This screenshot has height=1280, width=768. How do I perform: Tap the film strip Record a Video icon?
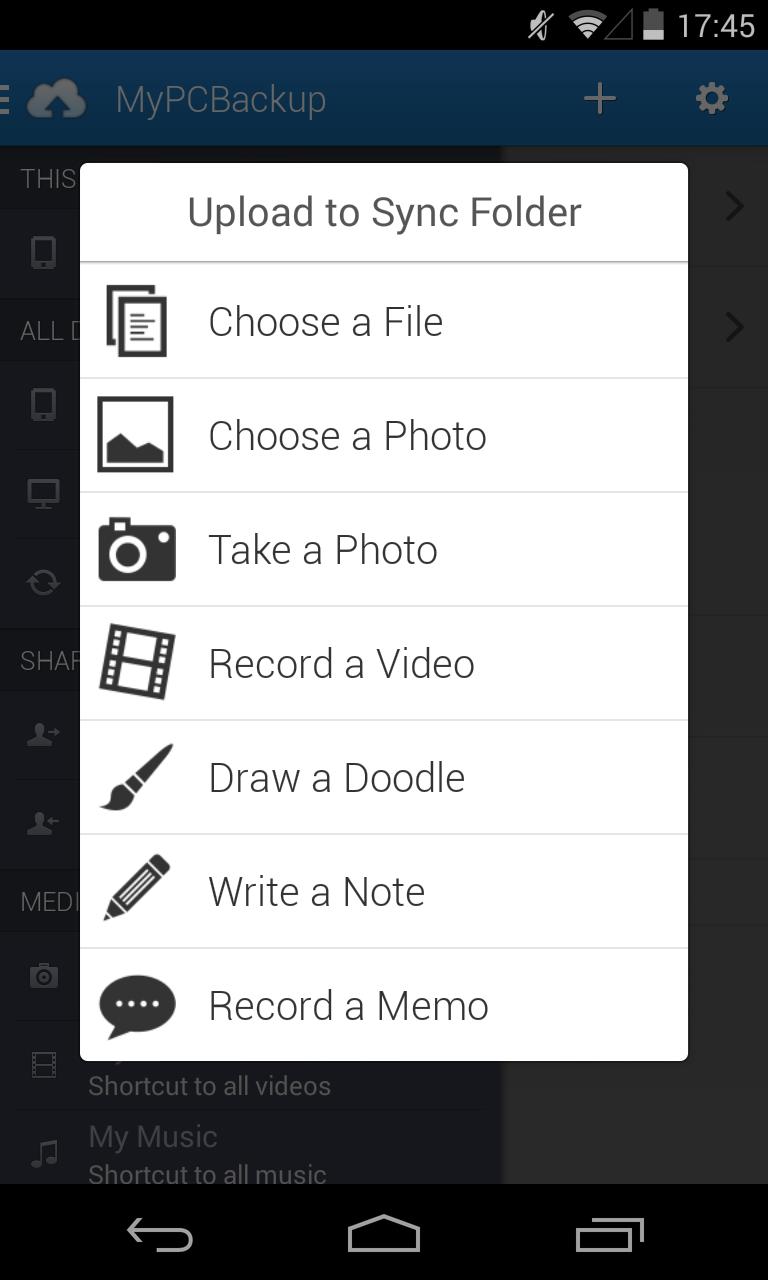click(137, 663)
